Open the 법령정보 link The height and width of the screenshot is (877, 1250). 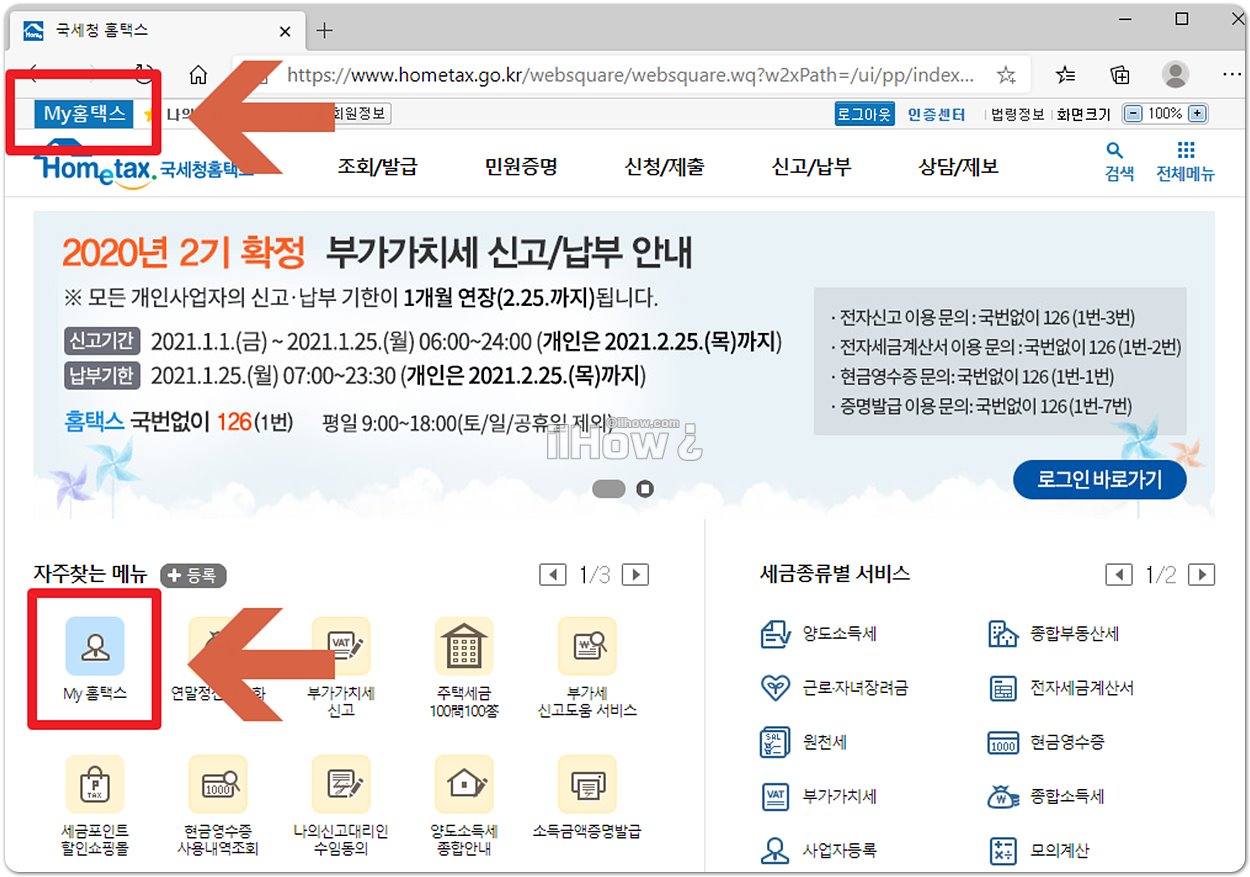[1017, 114]
